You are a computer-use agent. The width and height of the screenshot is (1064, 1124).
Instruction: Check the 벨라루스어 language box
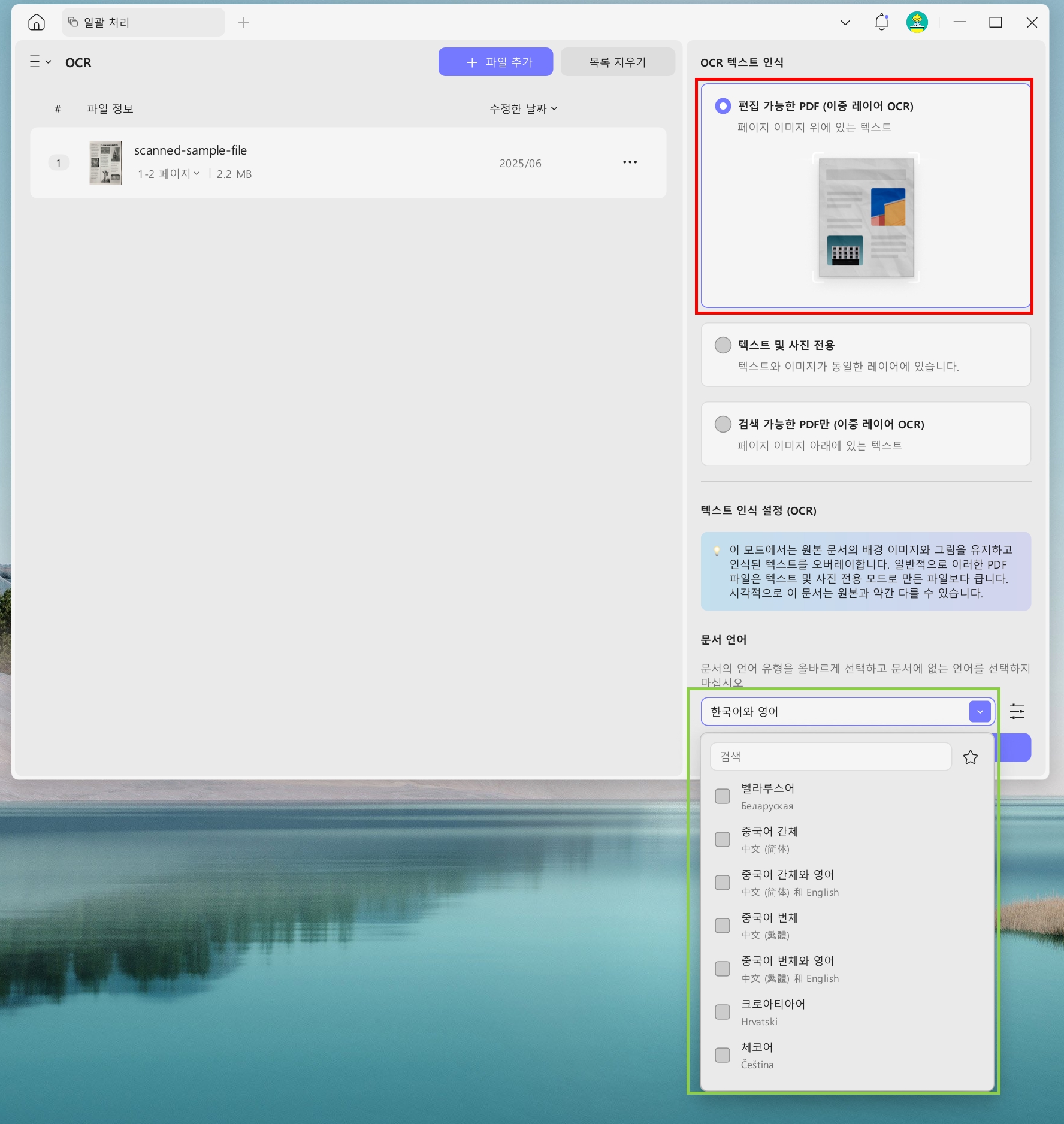(723, 796)
